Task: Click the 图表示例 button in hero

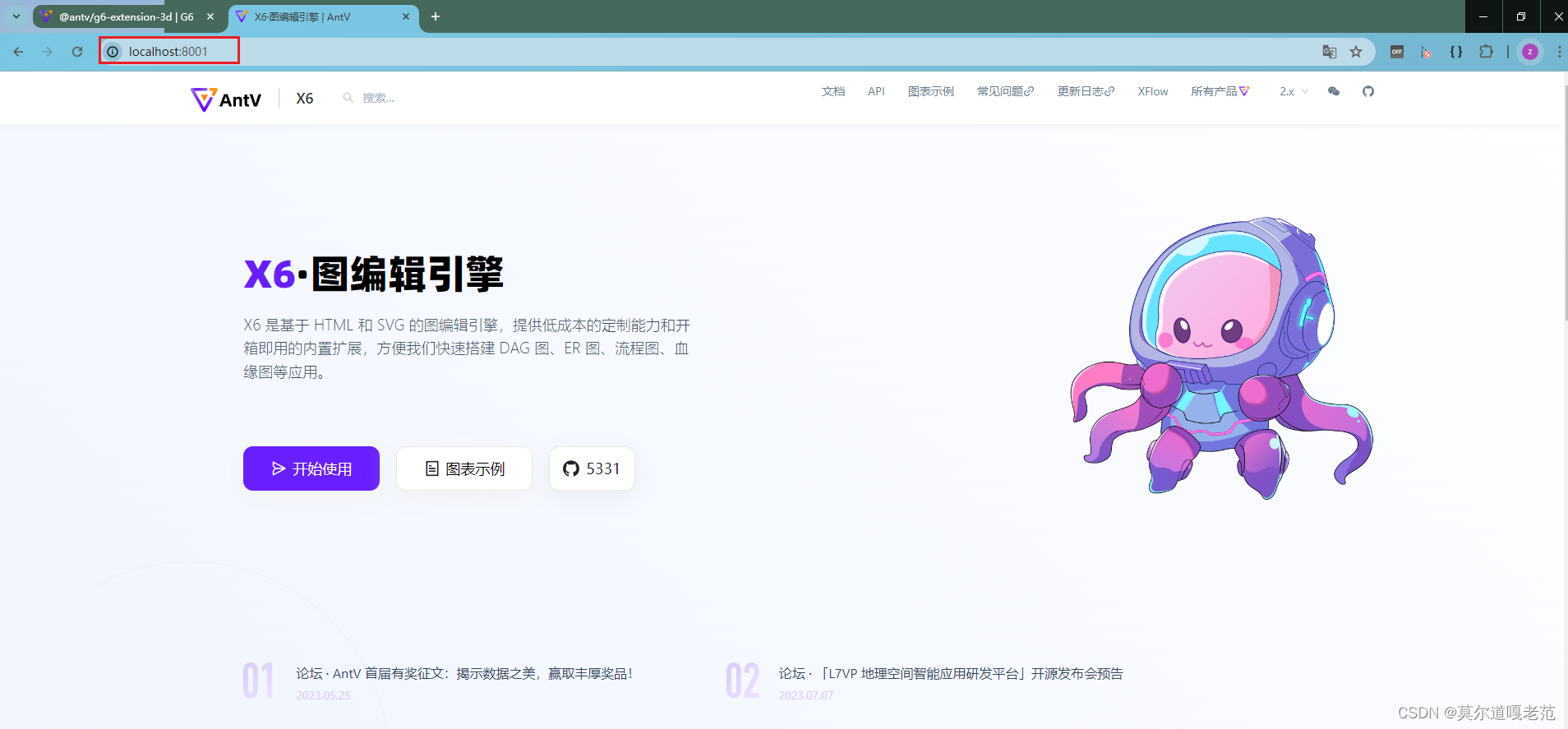Action: [464, 468]
